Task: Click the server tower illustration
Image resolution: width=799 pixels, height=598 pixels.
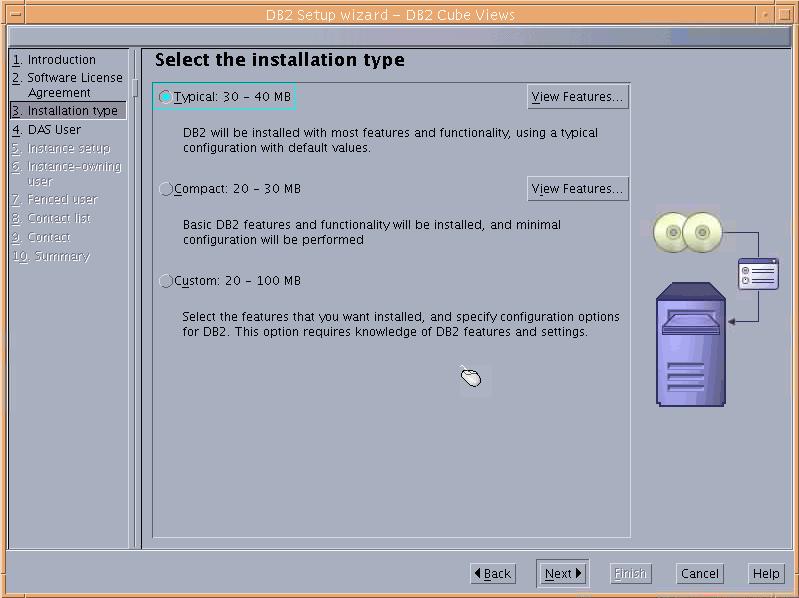Action: pyautogui.click(x=691, y=344)
